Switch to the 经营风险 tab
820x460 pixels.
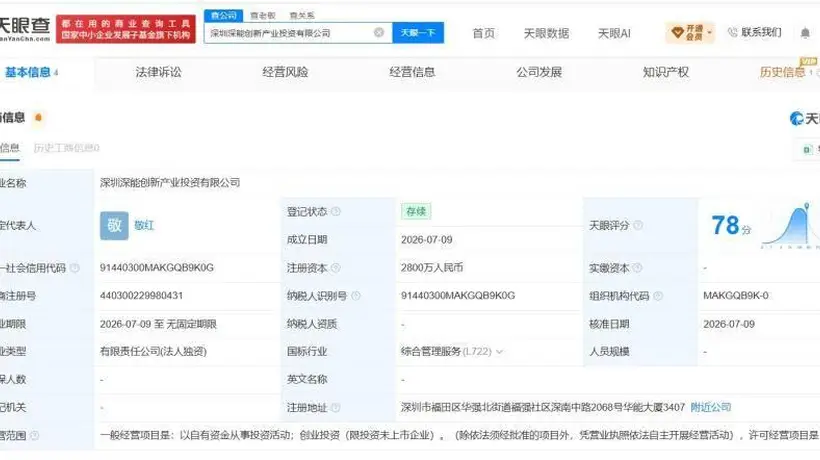click(285, 72)
